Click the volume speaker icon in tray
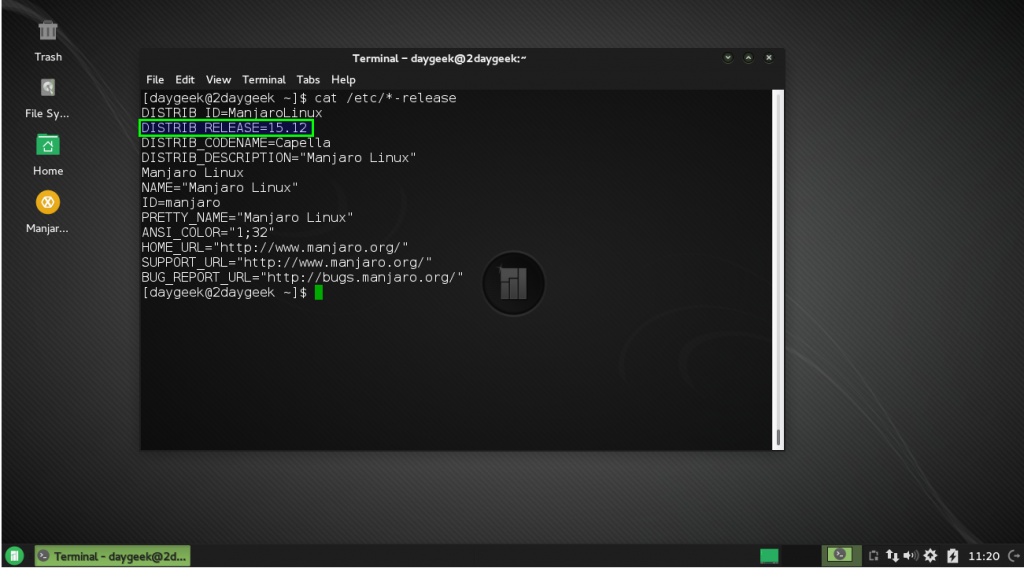The height and width of the screenshot is (568, 1024). 910,555
